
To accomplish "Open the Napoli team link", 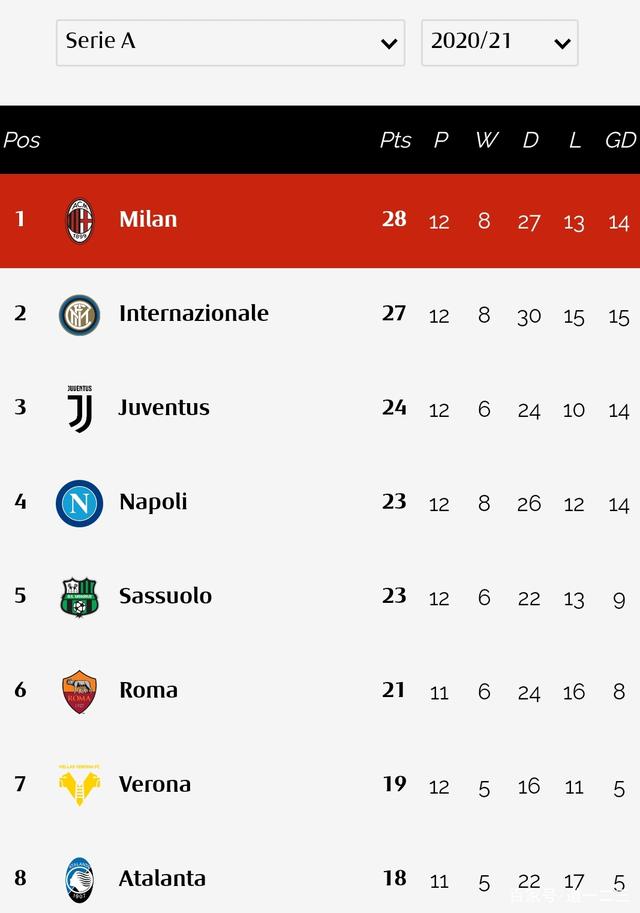I will (153, 501).
